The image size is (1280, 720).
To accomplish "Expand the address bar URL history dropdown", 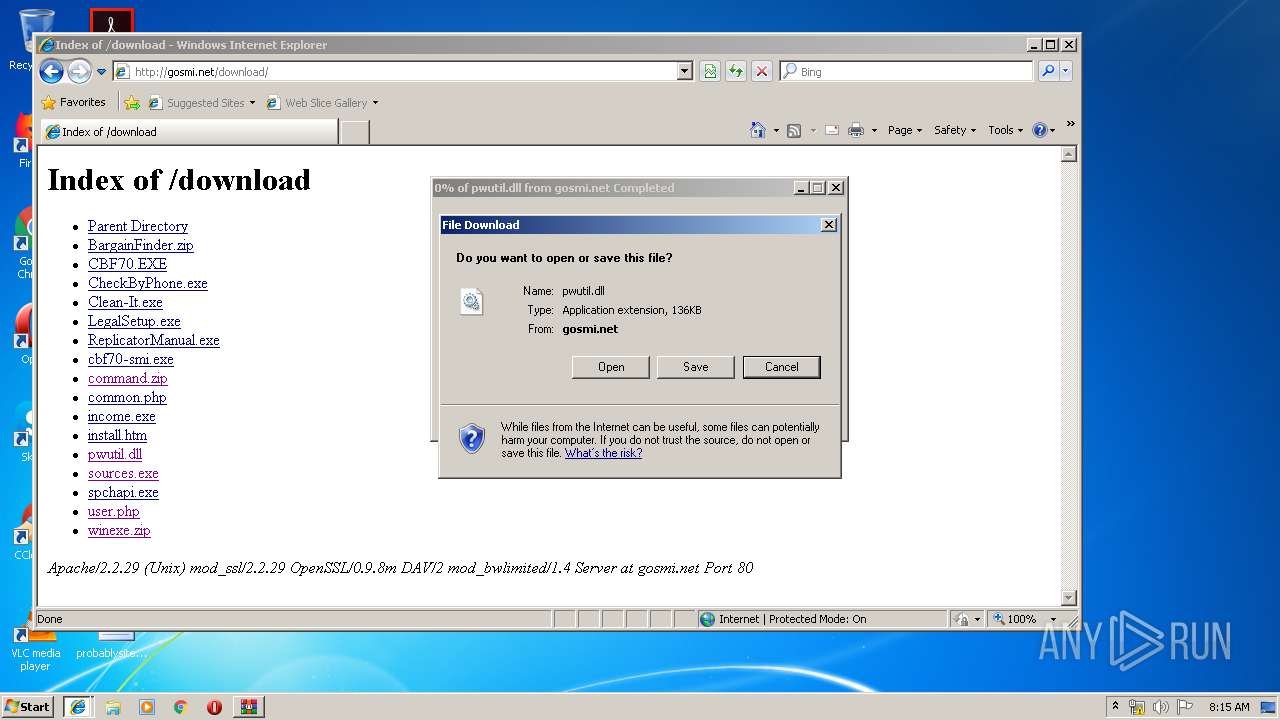I will point(685,71).
